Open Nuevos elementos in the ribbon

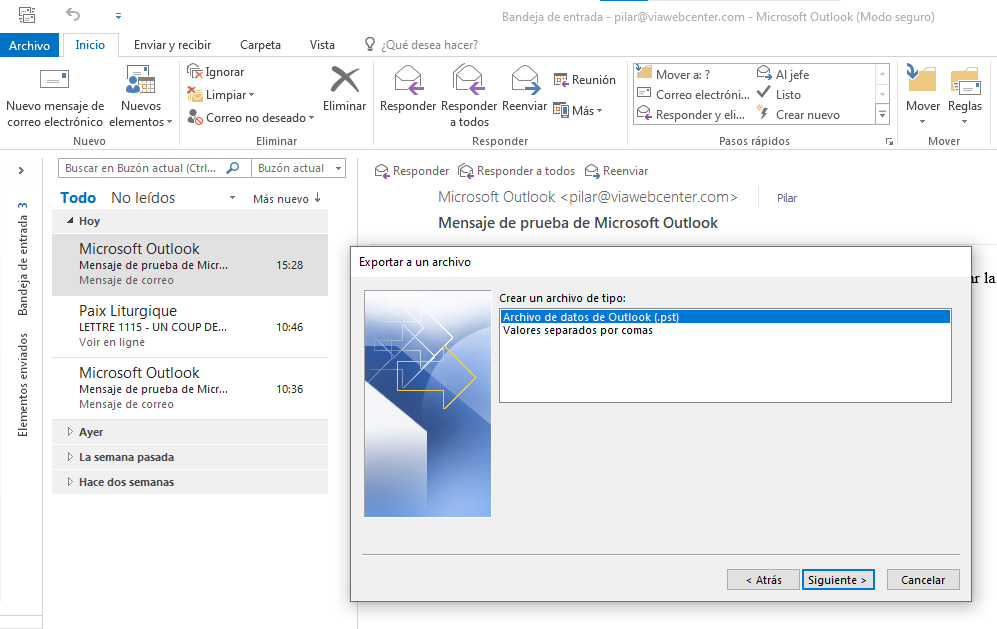[x=141, y=97]
